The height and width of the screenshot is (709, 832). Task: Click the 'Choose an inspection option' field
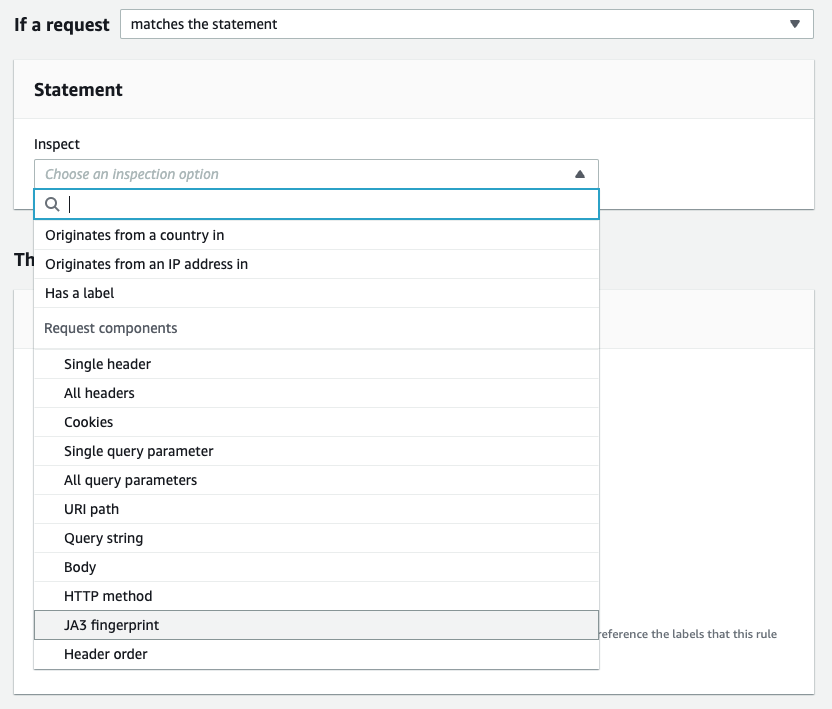(316, 174)
